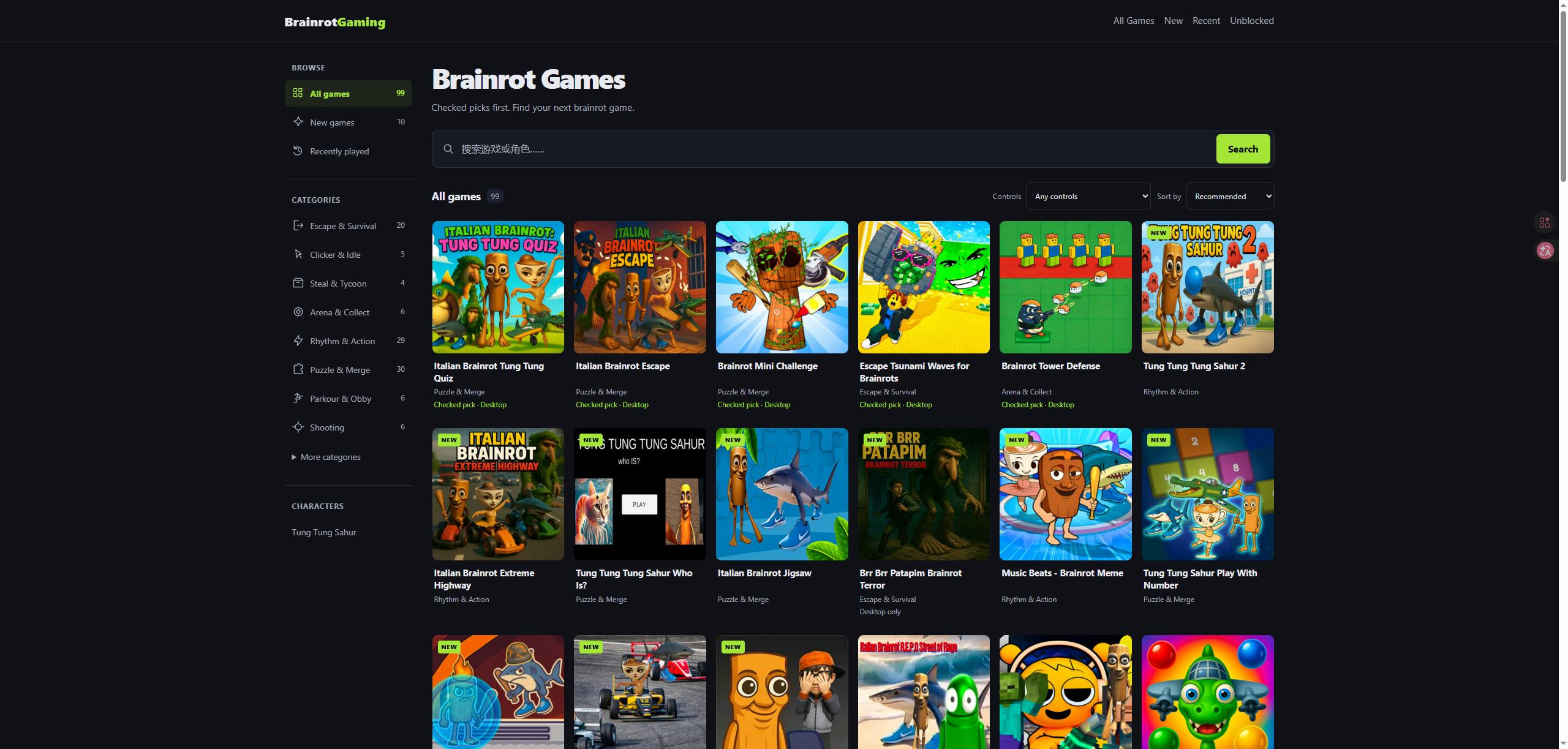The width and height of the screenshot is (1568, 749).
Task: Open All Games in top navigation
Action: pyautogui.click(x=1133, y=21)
